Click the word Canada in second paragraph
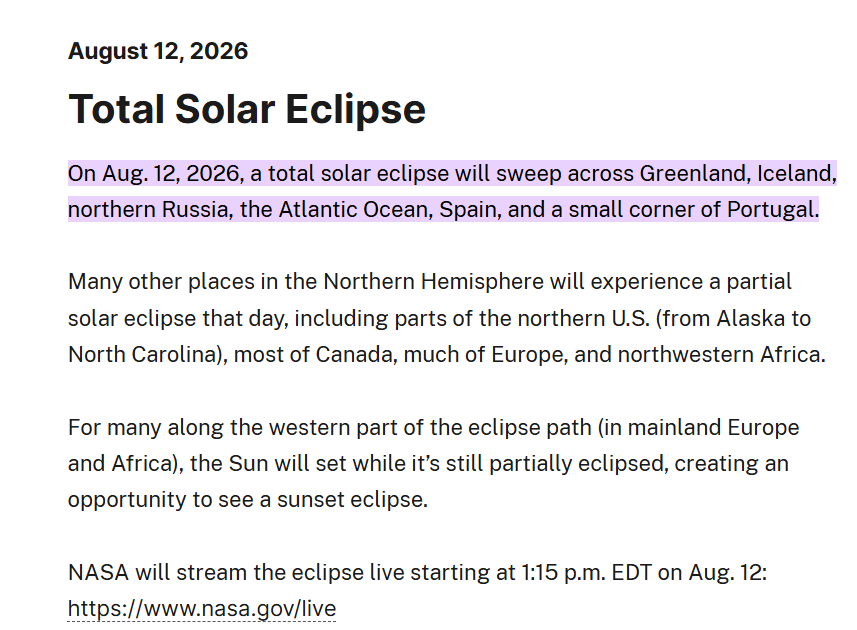This screenshot has height=630, width=857. pyautogui.click(x=354, y=355)
